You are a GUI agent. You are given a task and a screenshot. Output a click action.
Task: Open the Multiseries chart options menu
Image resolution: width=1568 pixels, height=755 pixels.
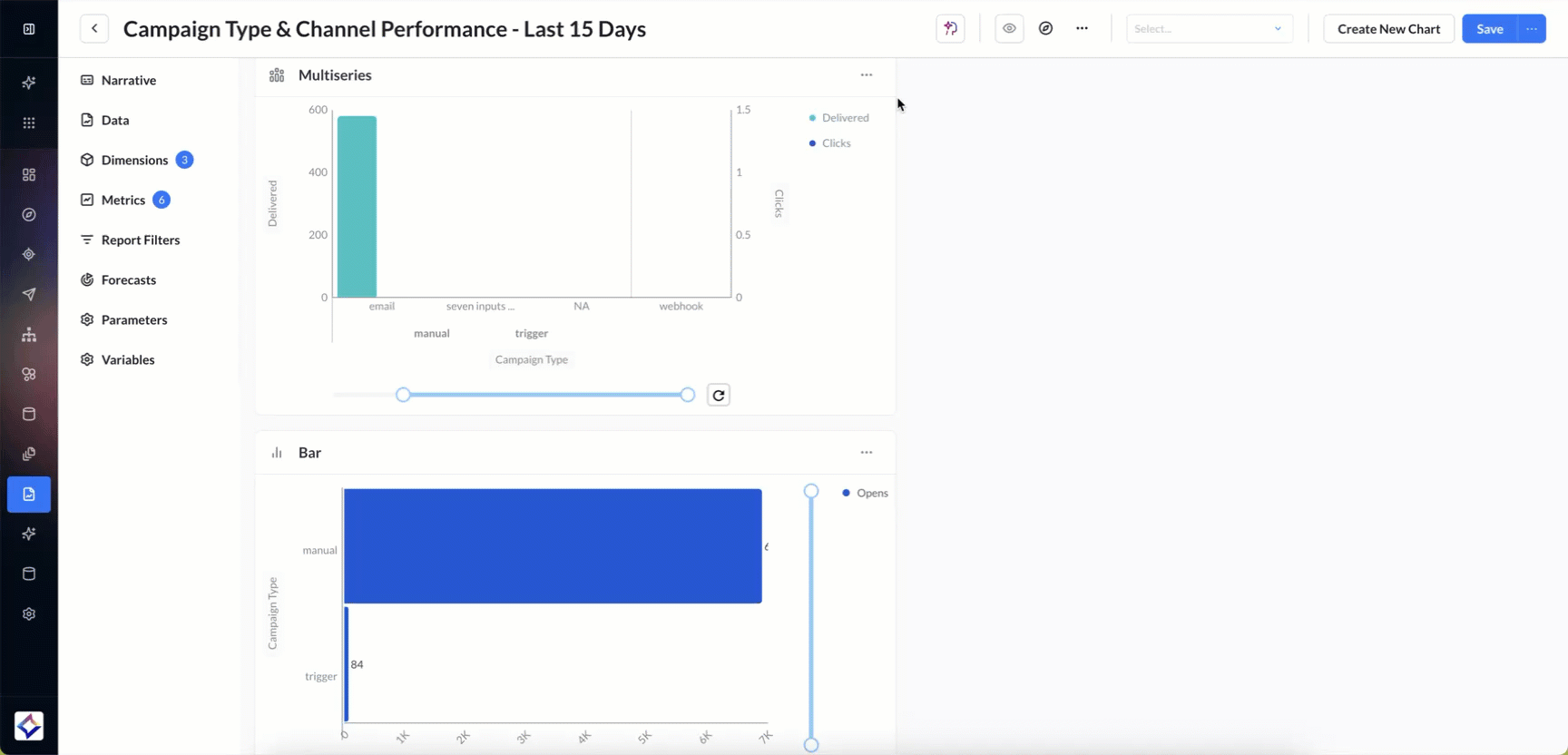867,75
